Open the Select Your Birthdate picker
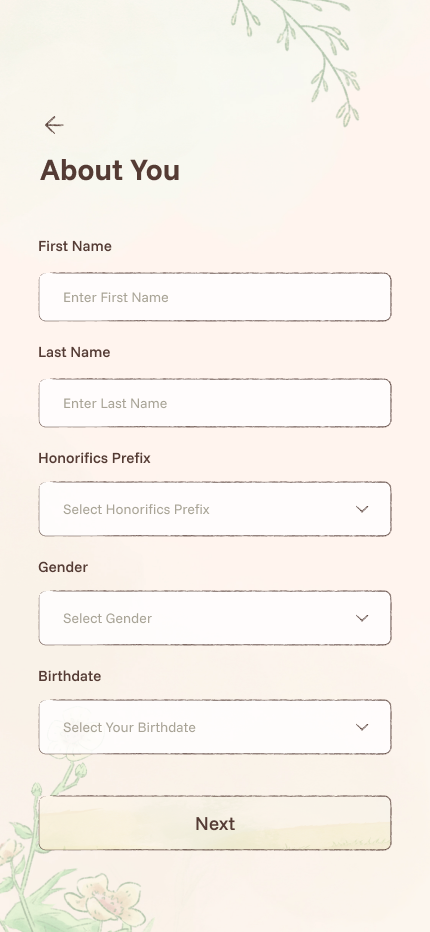The image size is (430, 932). click(x=215, y=727)
